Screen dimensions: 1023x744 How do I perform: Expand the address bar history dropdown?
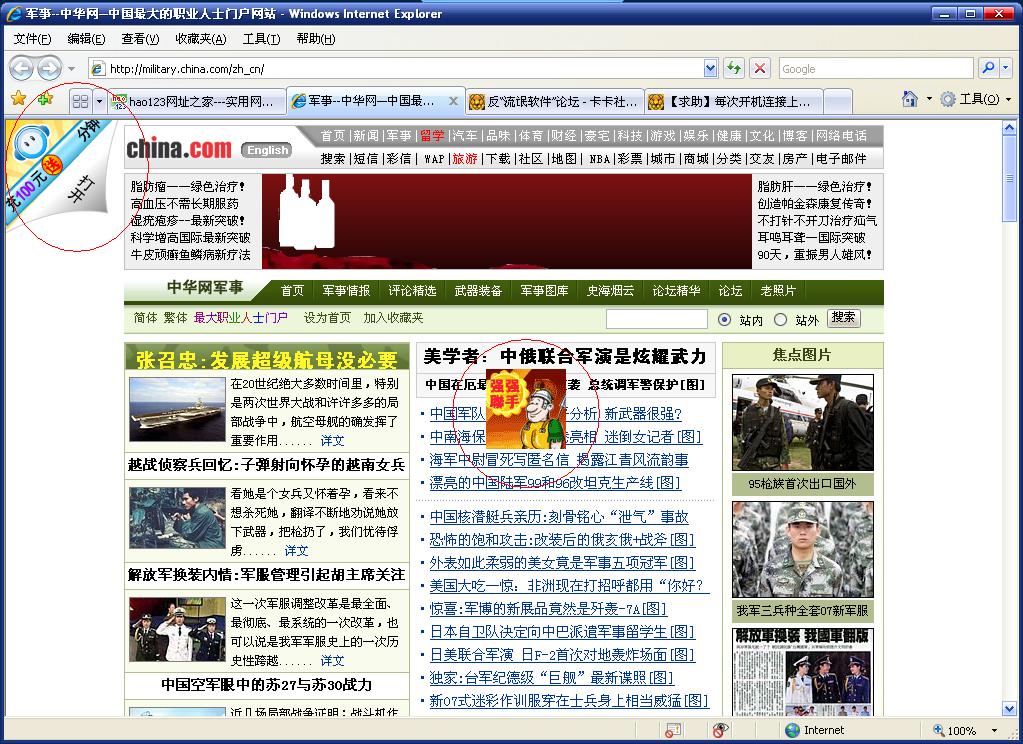coord(710,69)
